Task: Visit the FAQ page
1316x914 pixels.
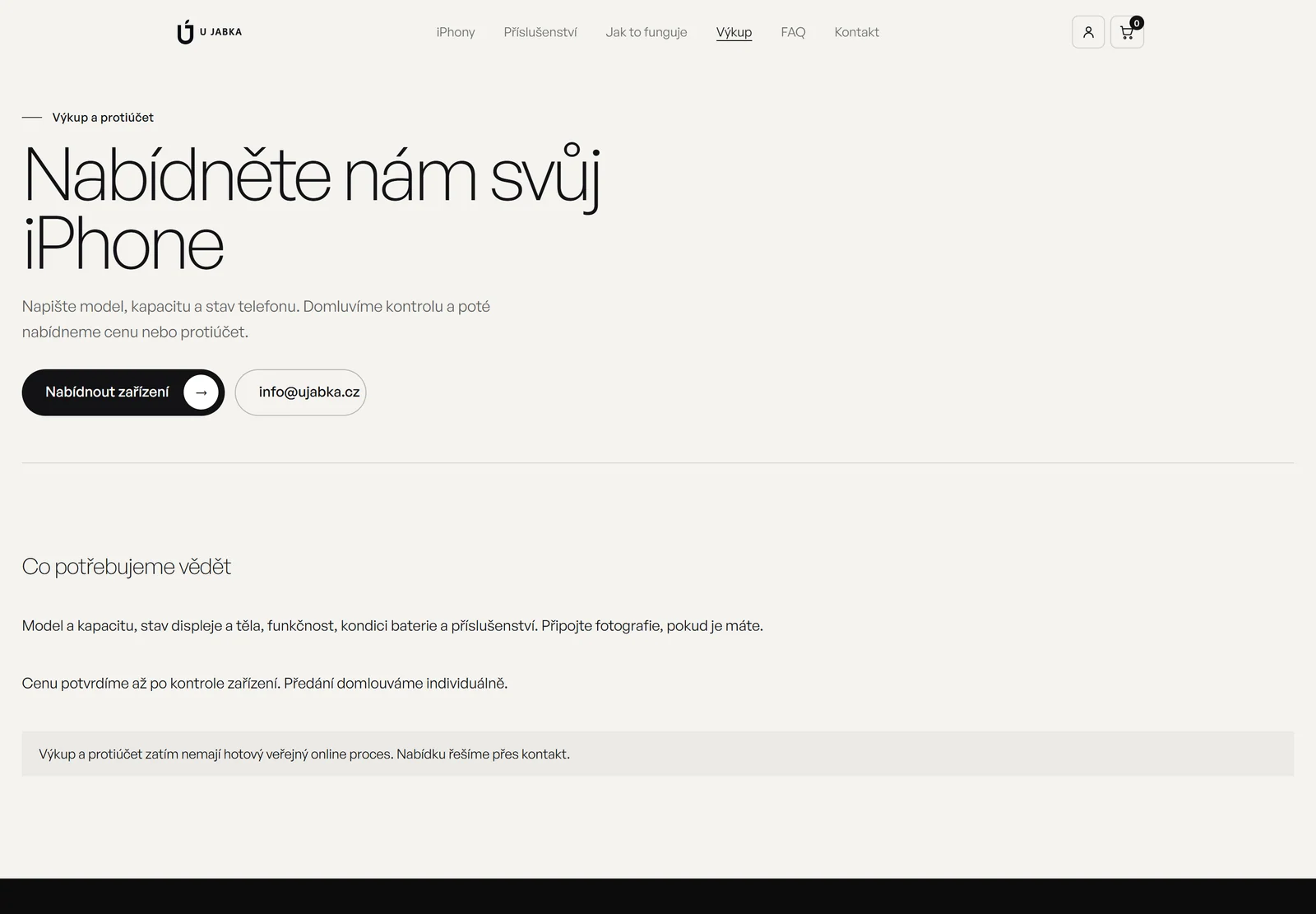Action: point(793,32)
